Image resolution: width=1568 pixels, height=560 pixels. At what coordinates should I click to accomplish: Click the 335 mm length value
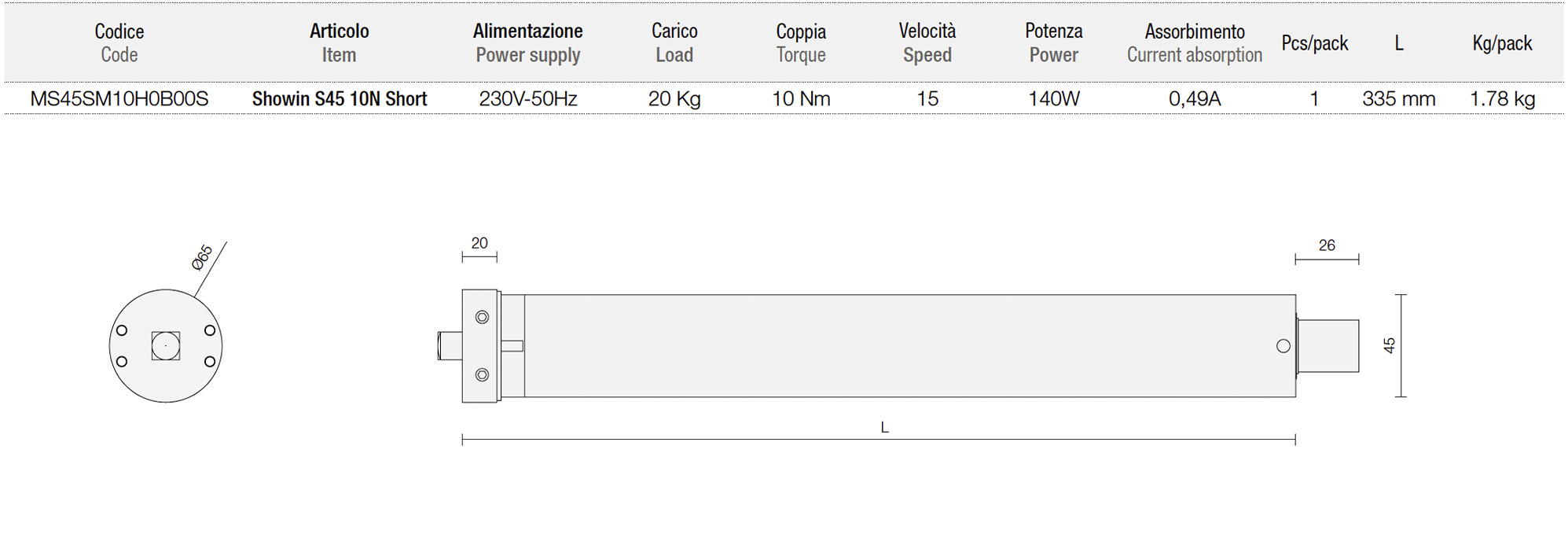(1399, 99)
